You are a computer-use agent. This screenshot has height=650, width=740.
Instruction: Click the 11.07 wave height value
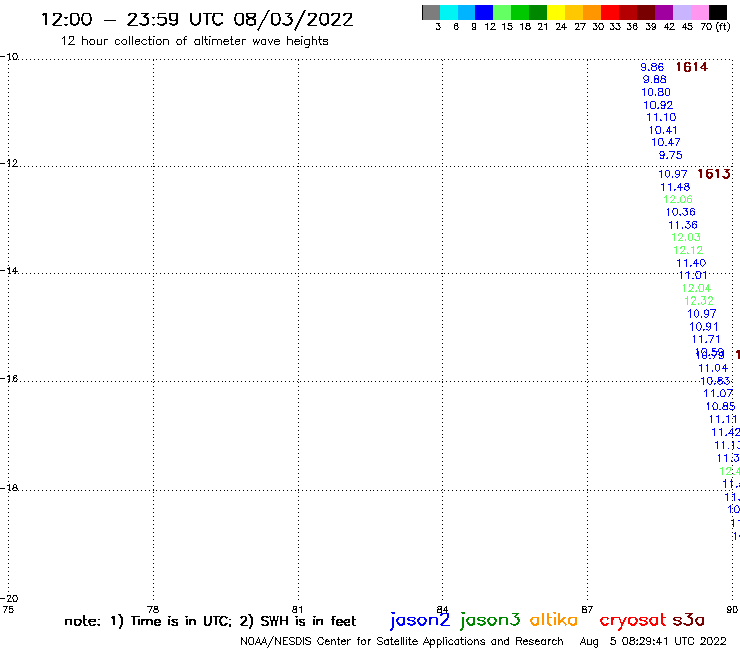point(718,393)
